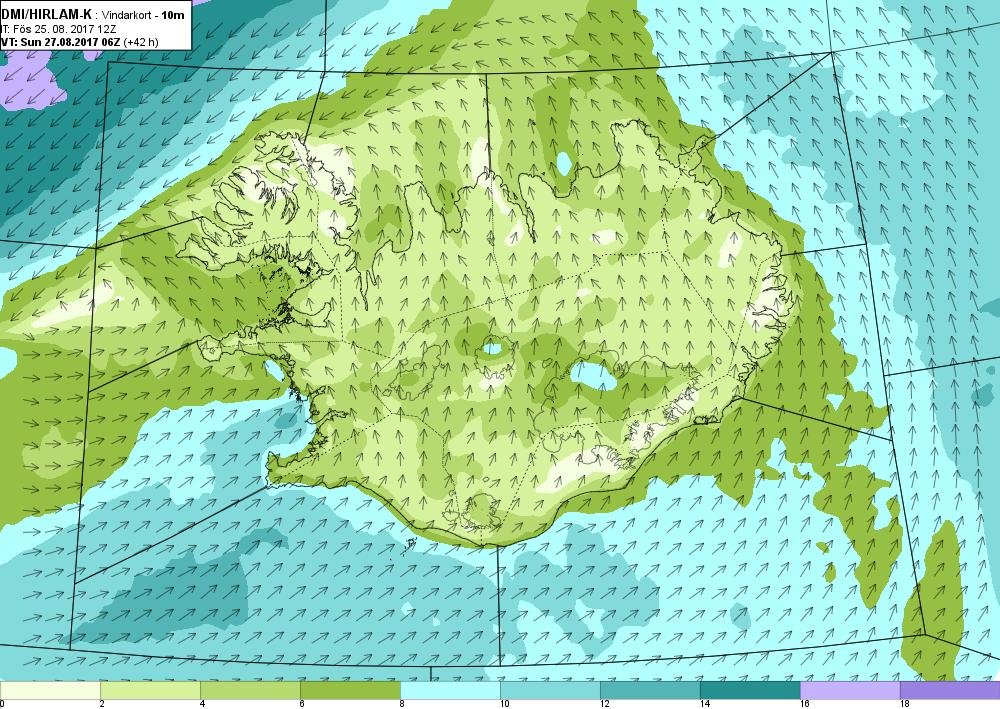Click the legend value '6'
The height and width of the screenshot is (709, 1000).
[x=302, y=704]
